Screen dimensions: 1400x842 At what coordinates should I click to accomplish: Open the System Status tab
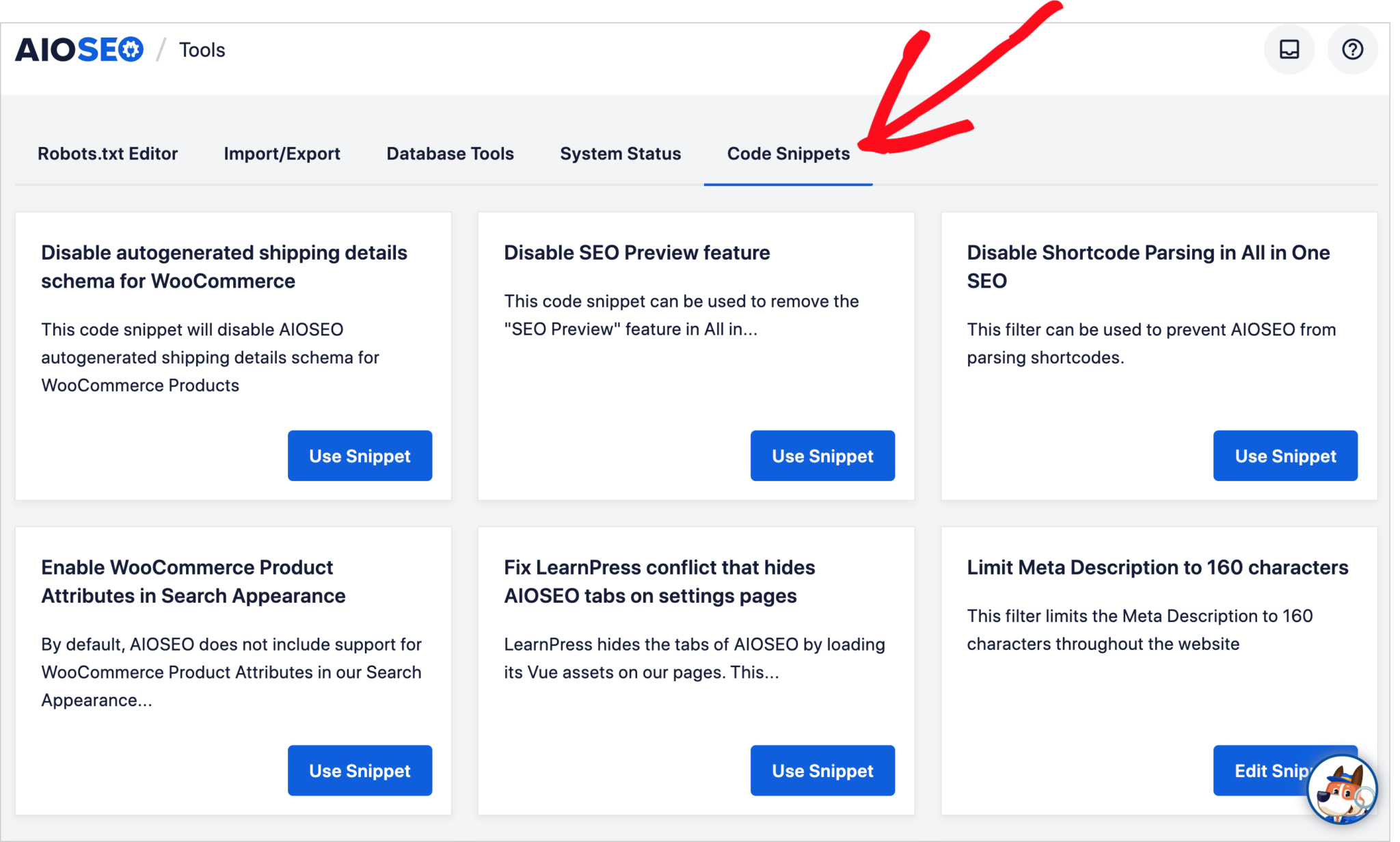(620, 154)
